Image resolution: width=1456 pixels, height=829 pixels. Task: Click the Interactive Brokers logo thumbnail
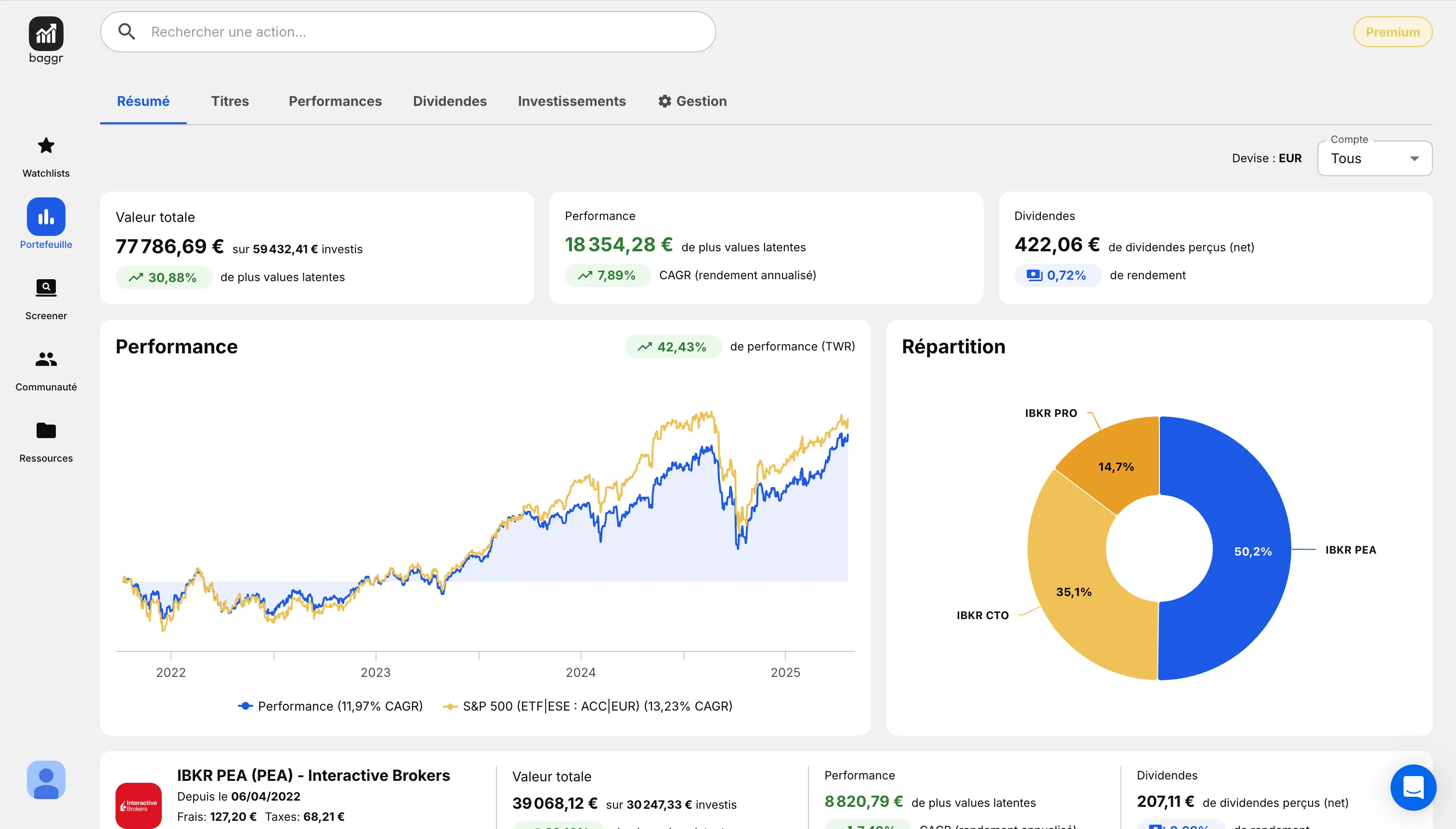pyautogui.click(x=138, y=805)
